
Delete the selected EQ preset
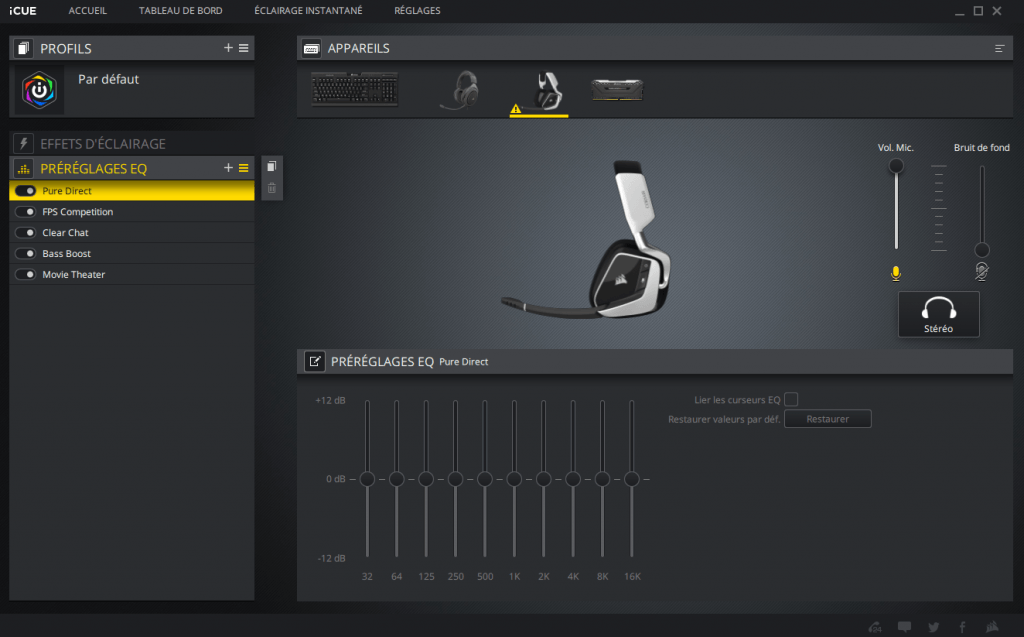tap(272, 188)
